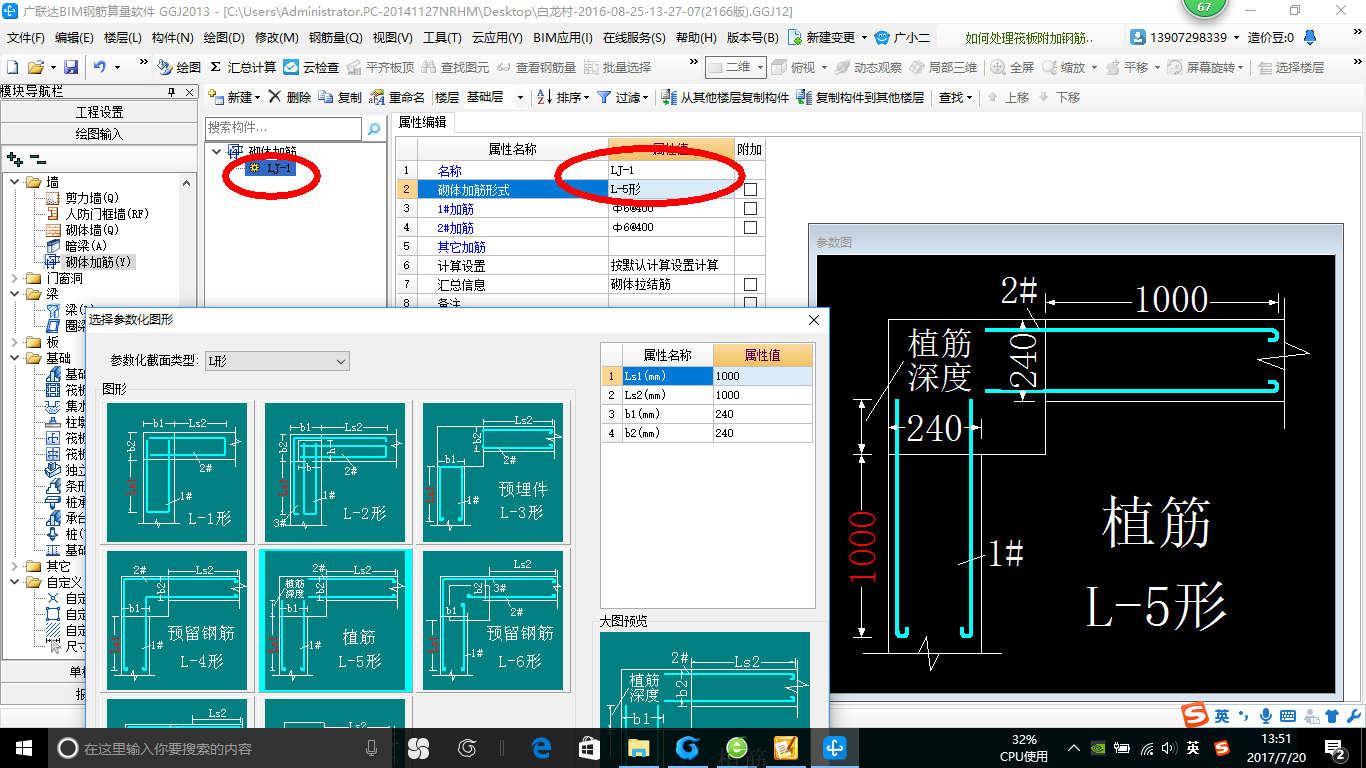Toggle 附加 checkbox for 汇总信息 row
Image resolution: width=1366 pixels, height=768 pixels.
(750, 285)
